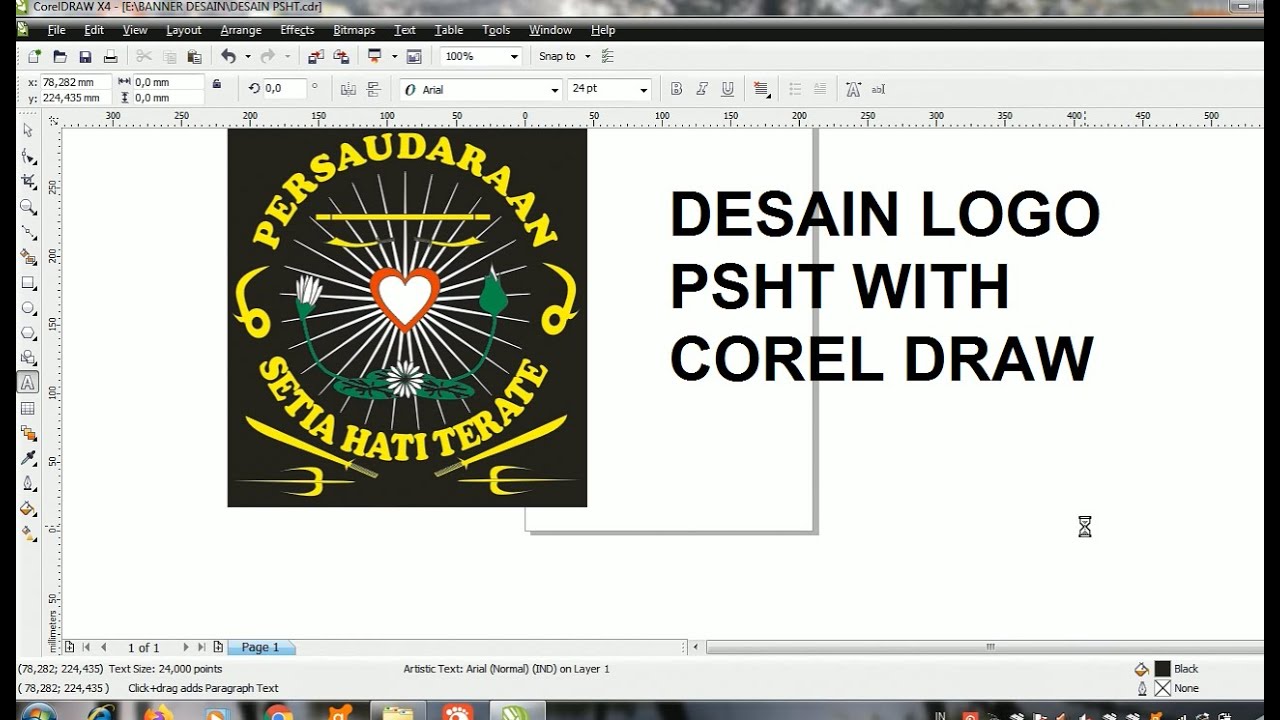Select the Eyedropper tool

tap(28, 458)
